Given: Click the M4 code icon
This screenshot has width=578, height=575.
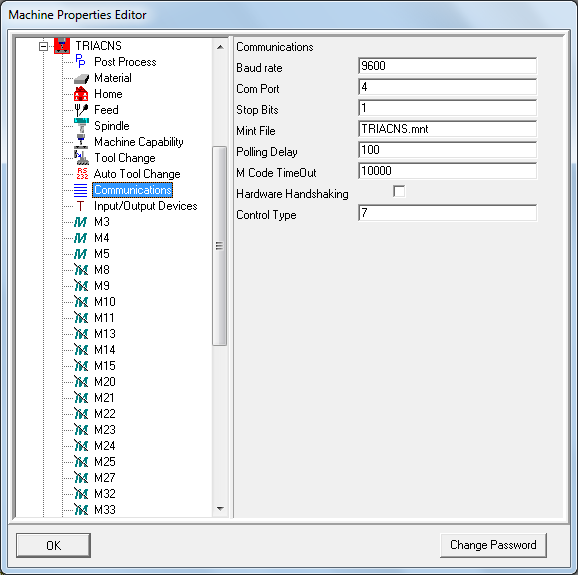Looking at the screenshot, I should [81, 238].
